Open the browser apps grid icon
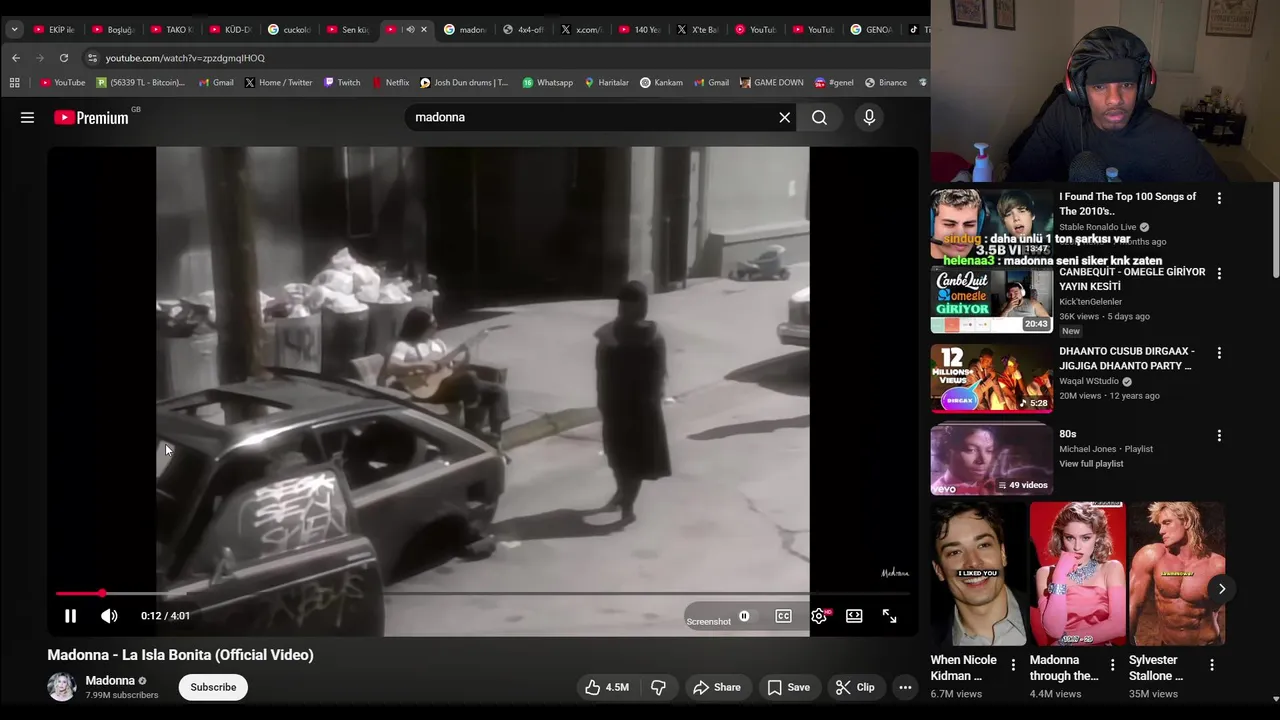1280x720 pixels. (14, 83)
